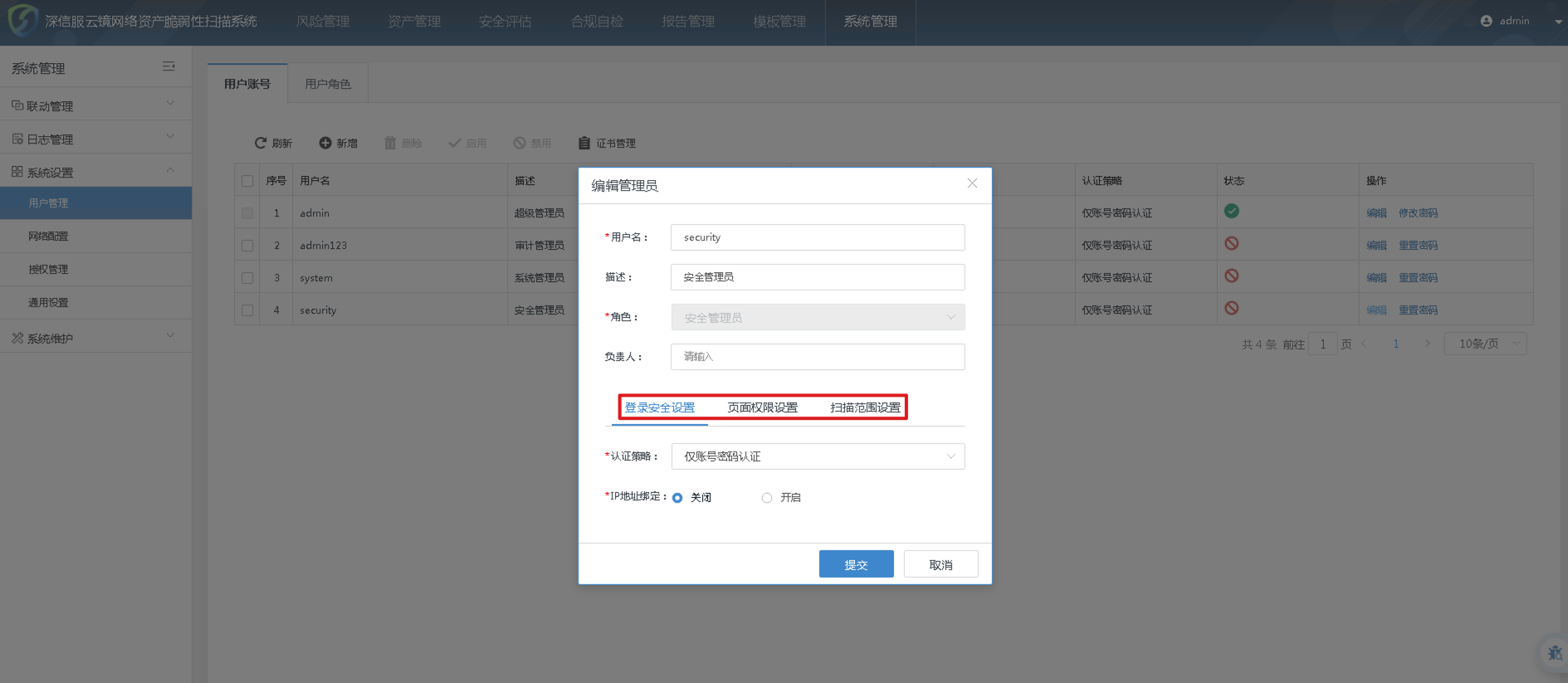Open 通用设置 in the sidebar
Image resolution: width=1568 pixels, height=683 pixels.
pyautogui.click(x=95, y=303)
